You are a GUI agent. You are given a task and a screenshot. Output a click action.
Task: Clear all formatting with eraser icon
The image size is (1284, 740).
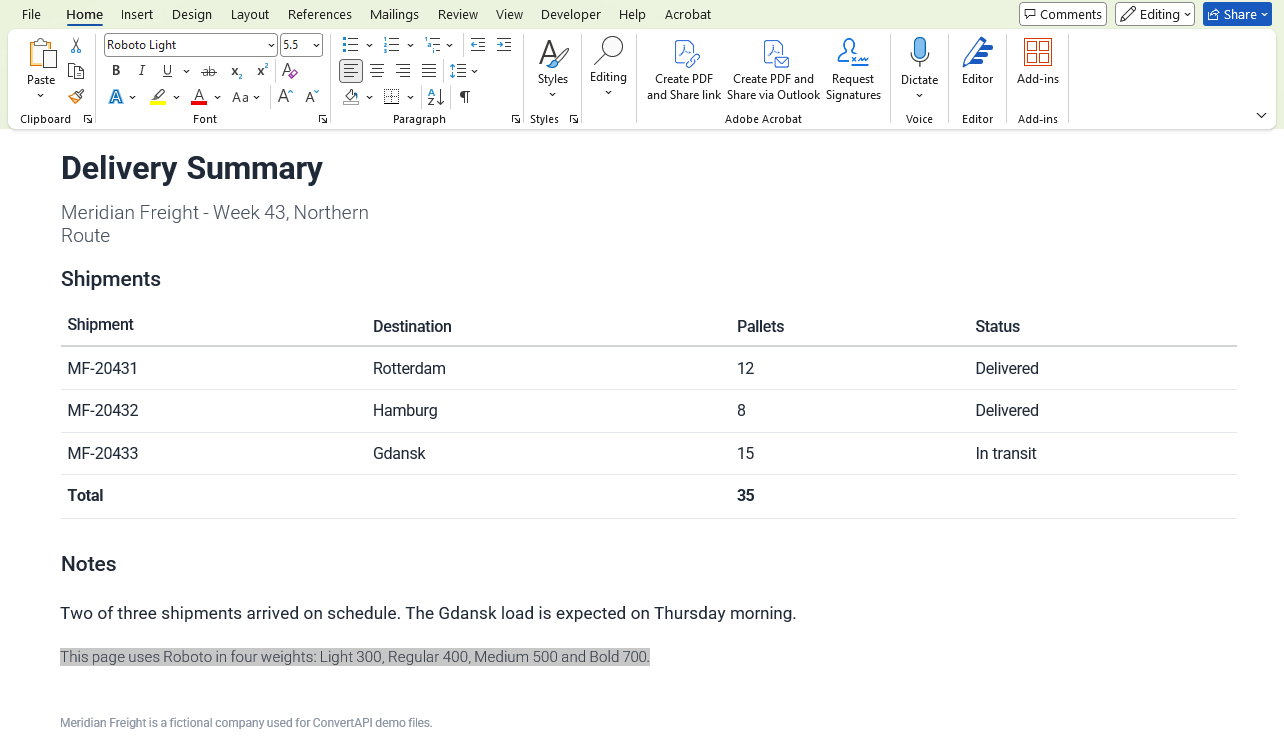(290, 71)
